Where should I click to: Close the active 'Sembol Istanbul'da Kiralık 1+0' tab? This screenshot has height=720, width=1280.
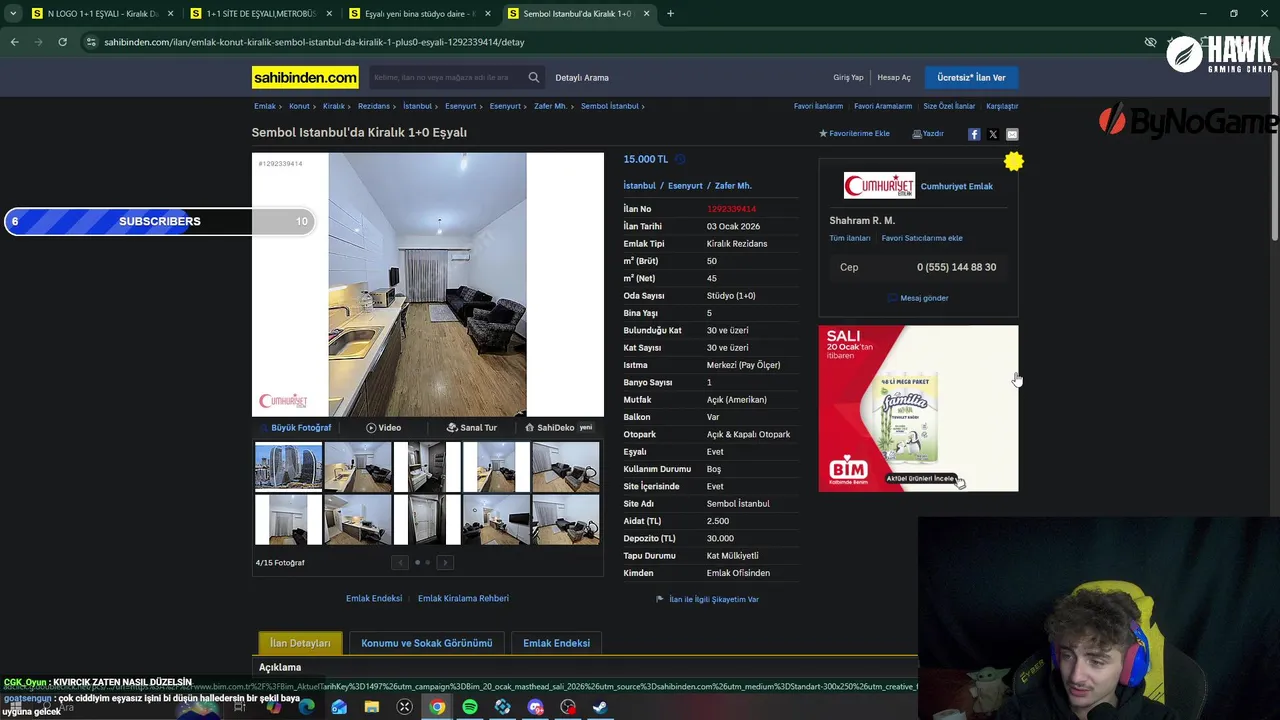pyautogui.click(x=647, y=14)
